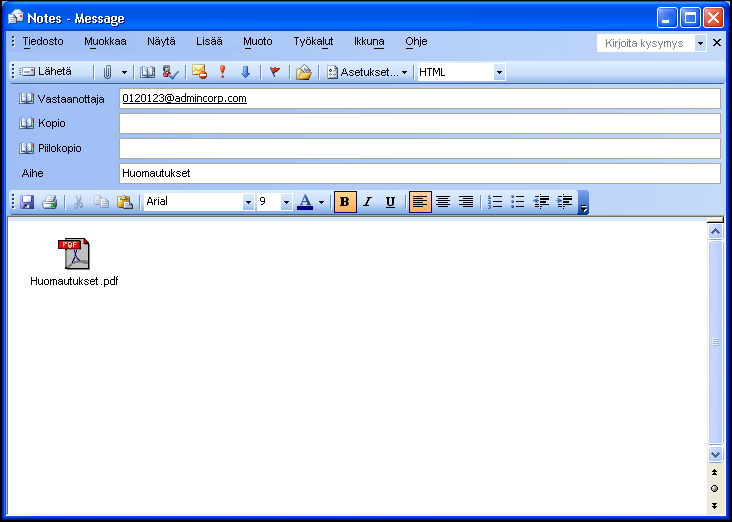Click the check names icon

[x=170, y=72]
